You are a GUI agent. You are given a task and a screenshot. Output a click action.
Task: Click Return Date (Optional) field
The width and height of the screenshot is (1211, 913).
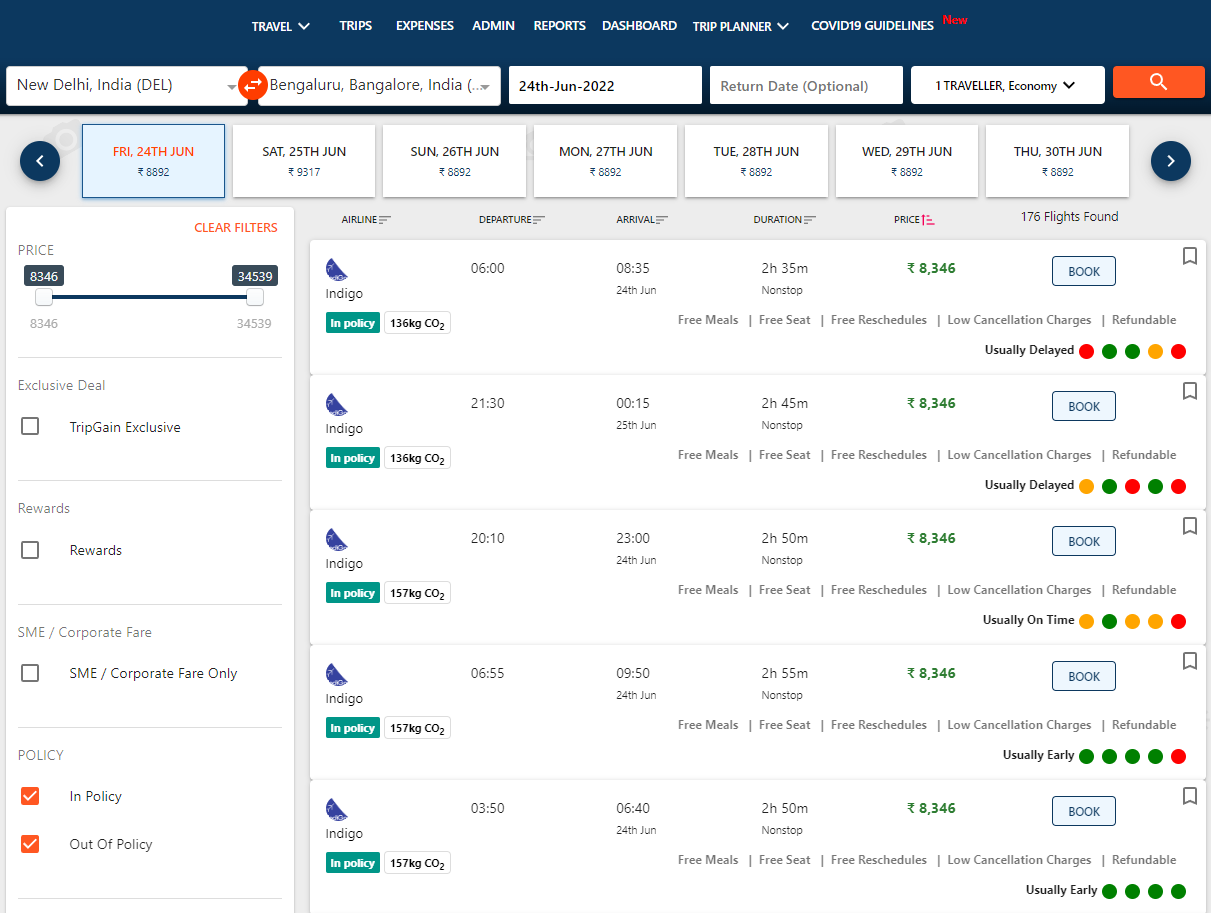(x=806, y=85)
